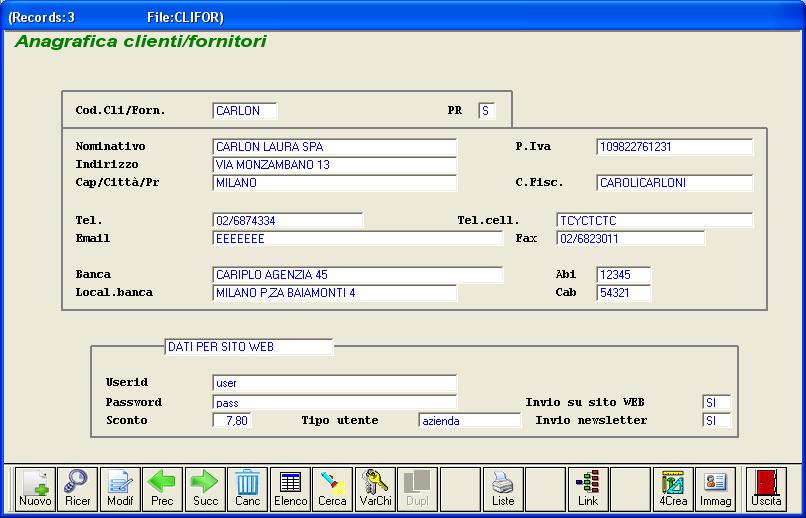Click the Nominativo field CARLON LAURA SPA

(x=335, y=147)
